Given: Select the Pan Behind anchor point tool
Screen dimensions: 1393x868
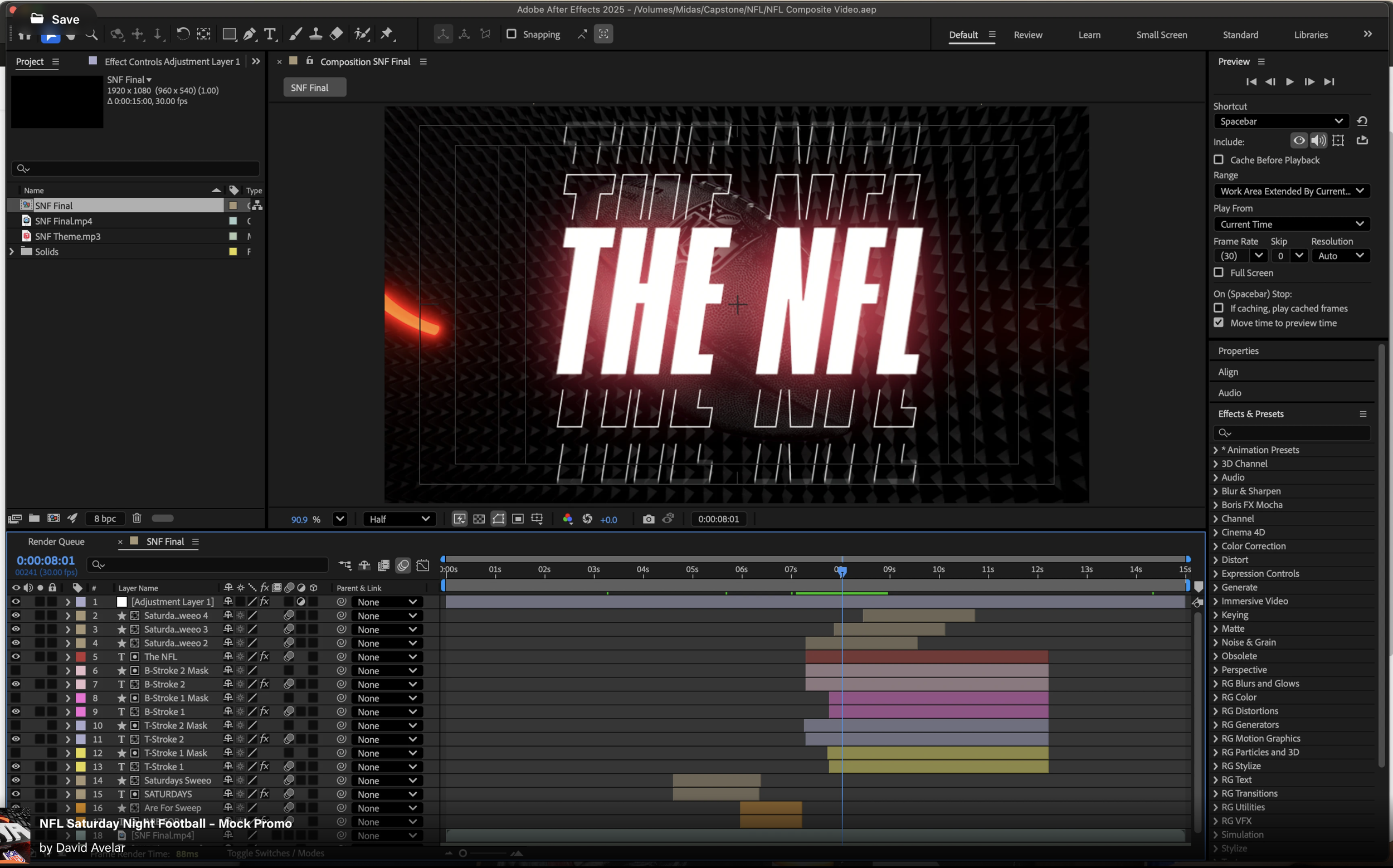Looking at the screenshot, I should point(204,35).
